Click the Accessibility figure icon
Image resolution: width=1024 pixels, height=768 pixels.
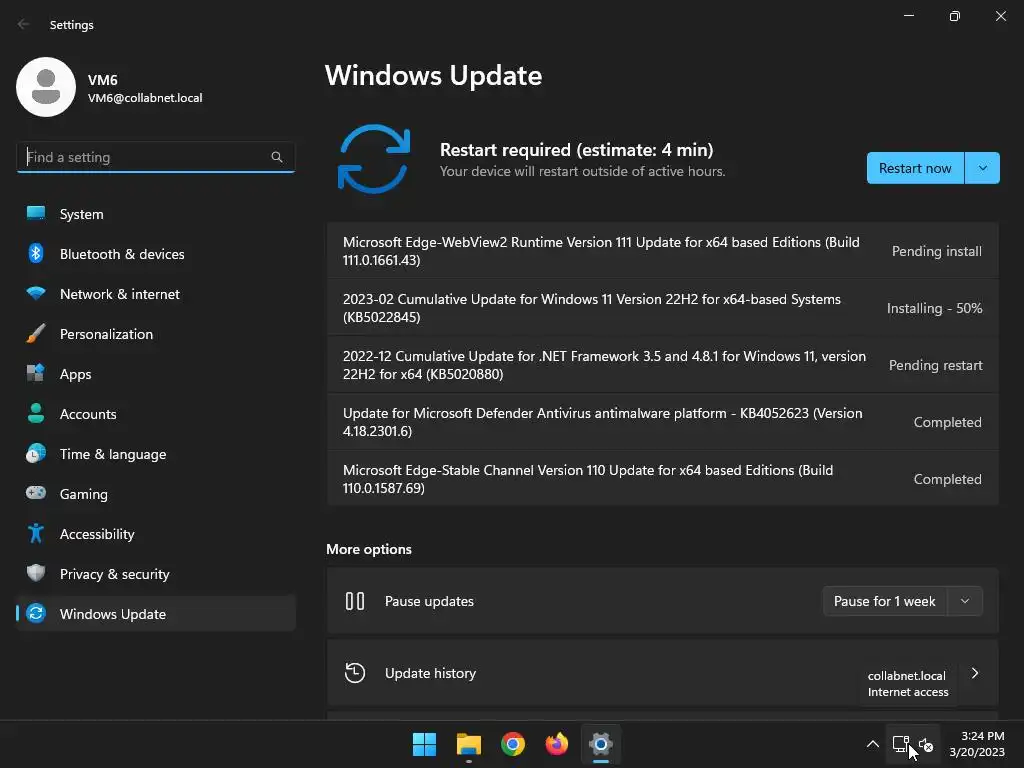coord(36,533)
